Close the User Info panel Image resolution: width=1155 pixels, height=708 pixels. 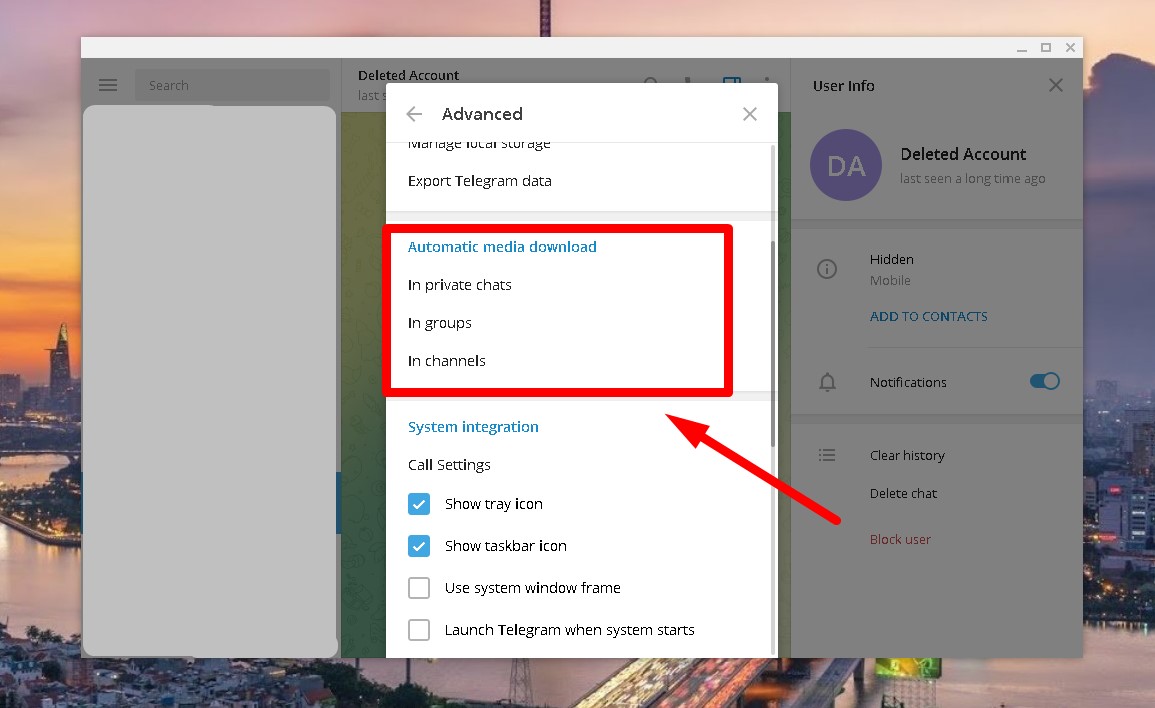(1056, 85)
